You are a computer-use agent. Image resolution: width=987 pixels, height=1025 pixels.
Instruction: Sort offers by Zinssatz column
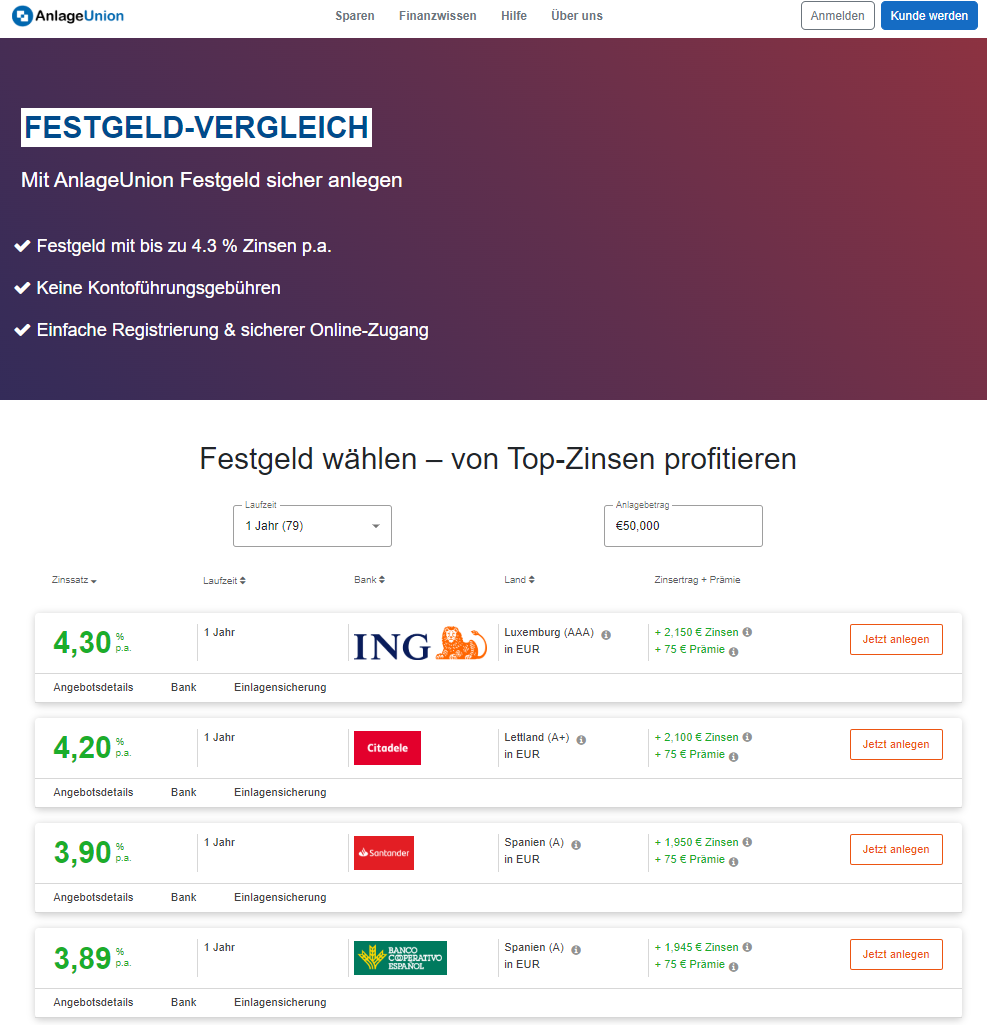click(x=74, y=580)
